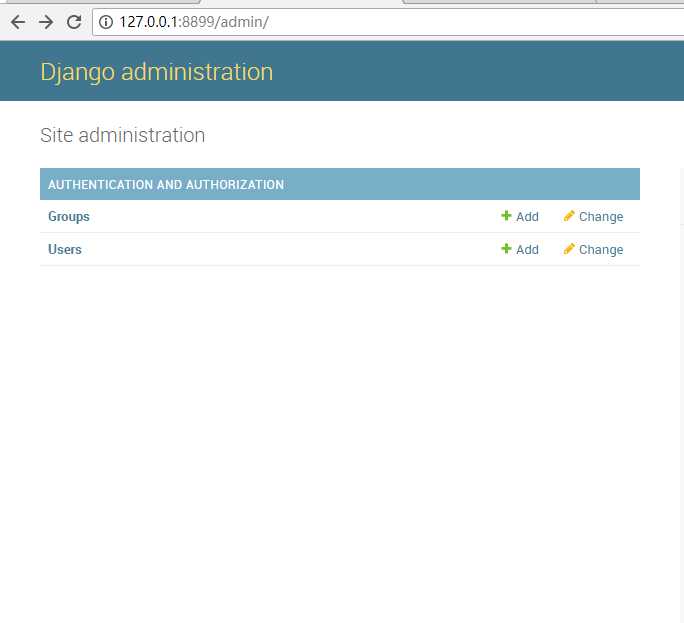Reload the page with the refresh icon
This screenshot has width=684, height=623.
coord(74,22)
